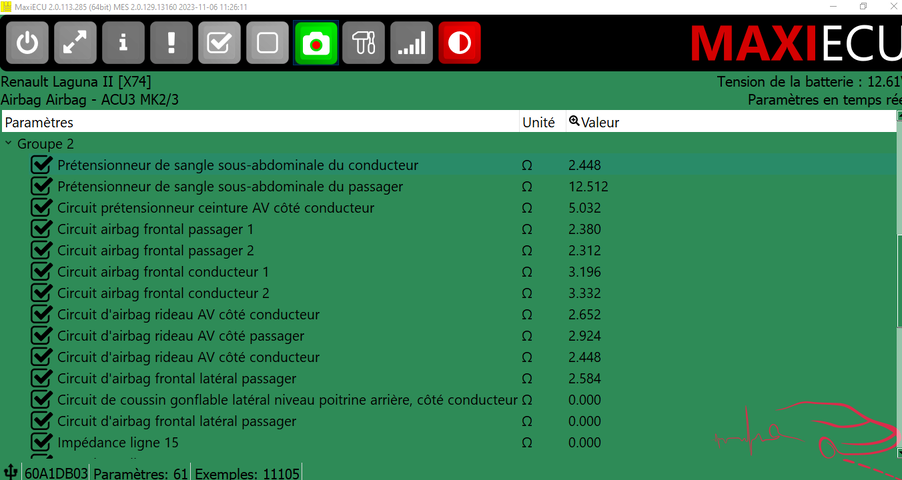Click value 2.652 in the Valeur column
902x480 pixels.
click(584, 314)
